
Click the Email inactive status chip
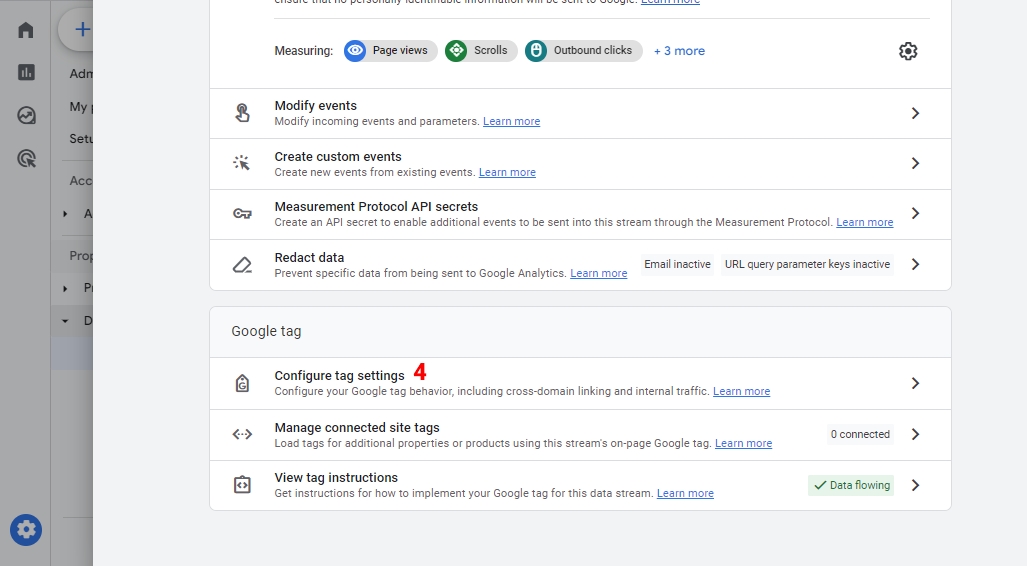tap(677, 265)
